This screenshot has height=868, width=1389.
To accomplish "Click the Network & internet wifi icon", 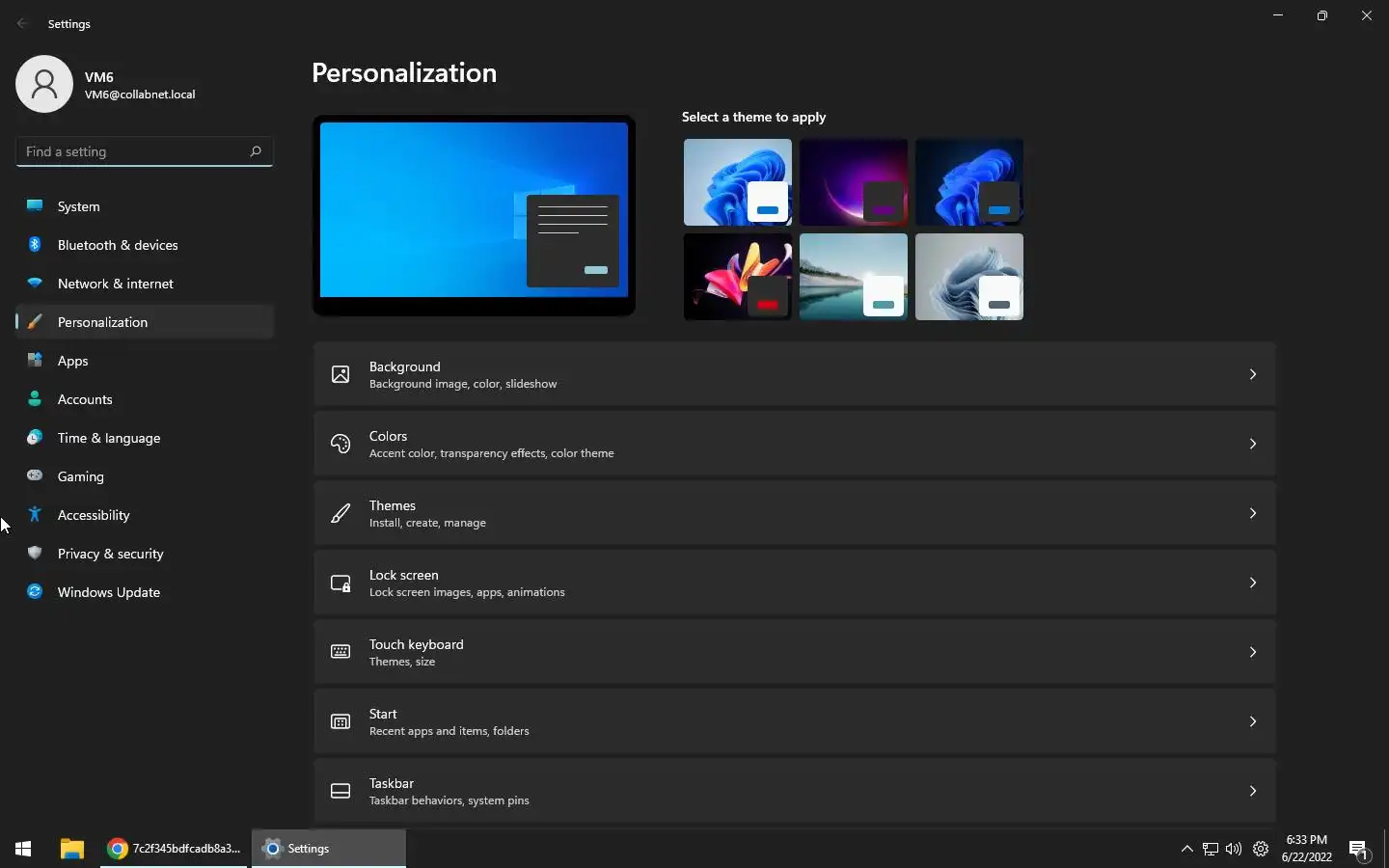I will [x=35, y=283].
